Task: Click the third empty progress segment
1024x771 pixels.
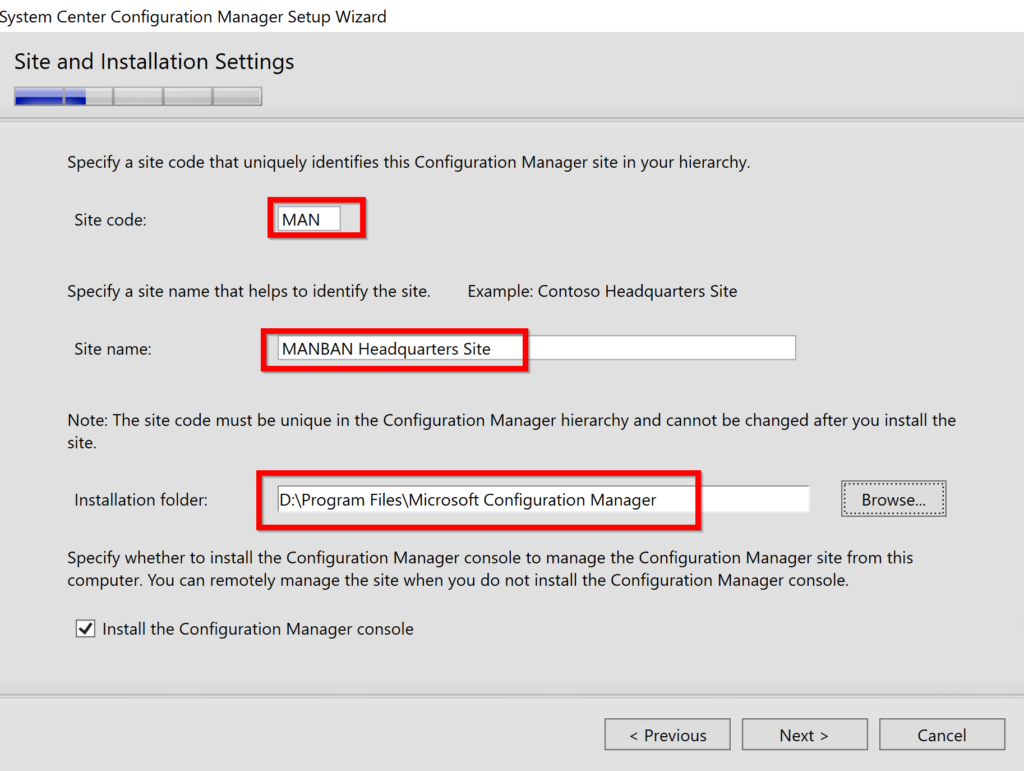Action: 138,96
